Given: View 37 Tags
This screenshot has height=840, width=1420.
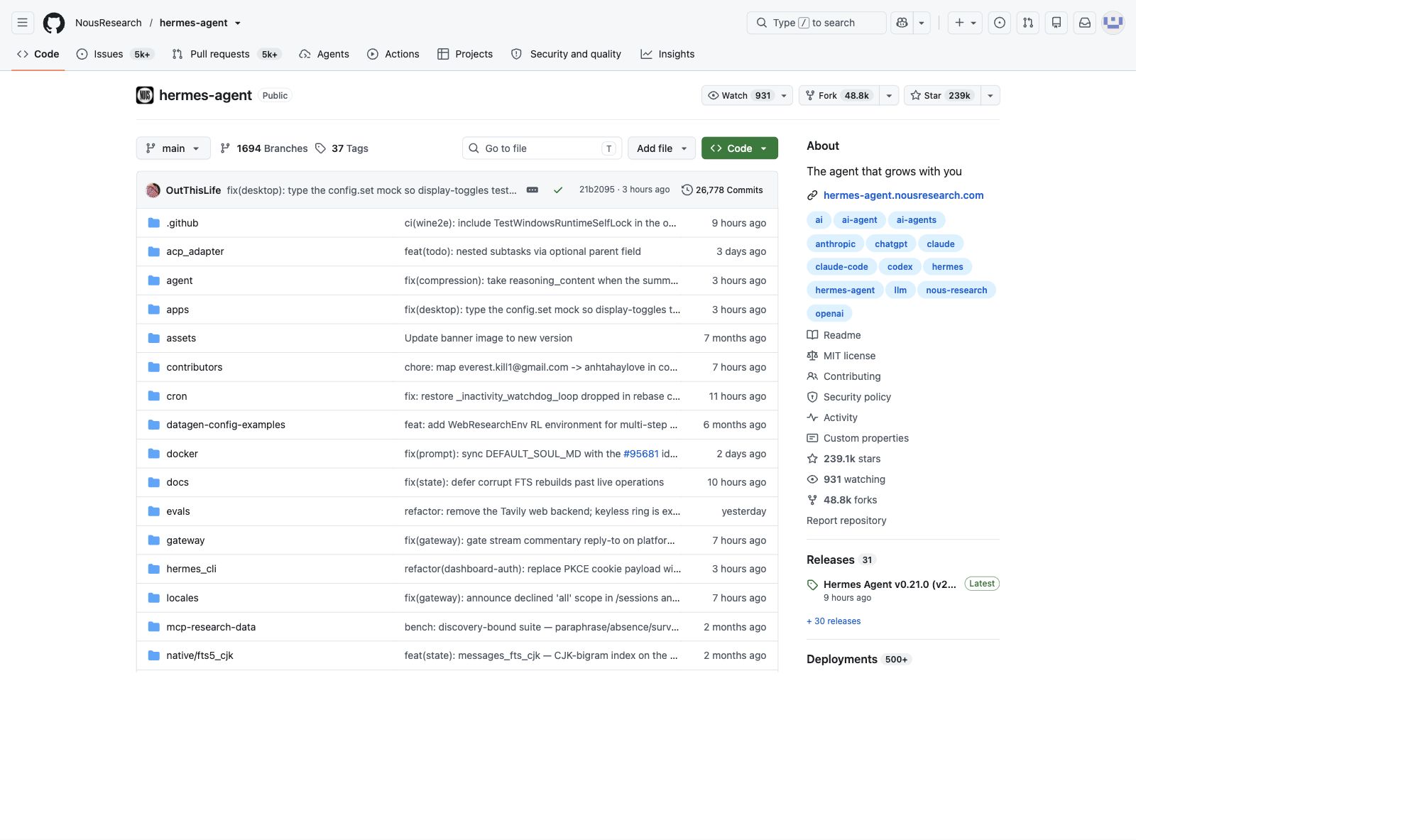Looking at the screenshot, I should pyautogui.click(x=342, y=148).
